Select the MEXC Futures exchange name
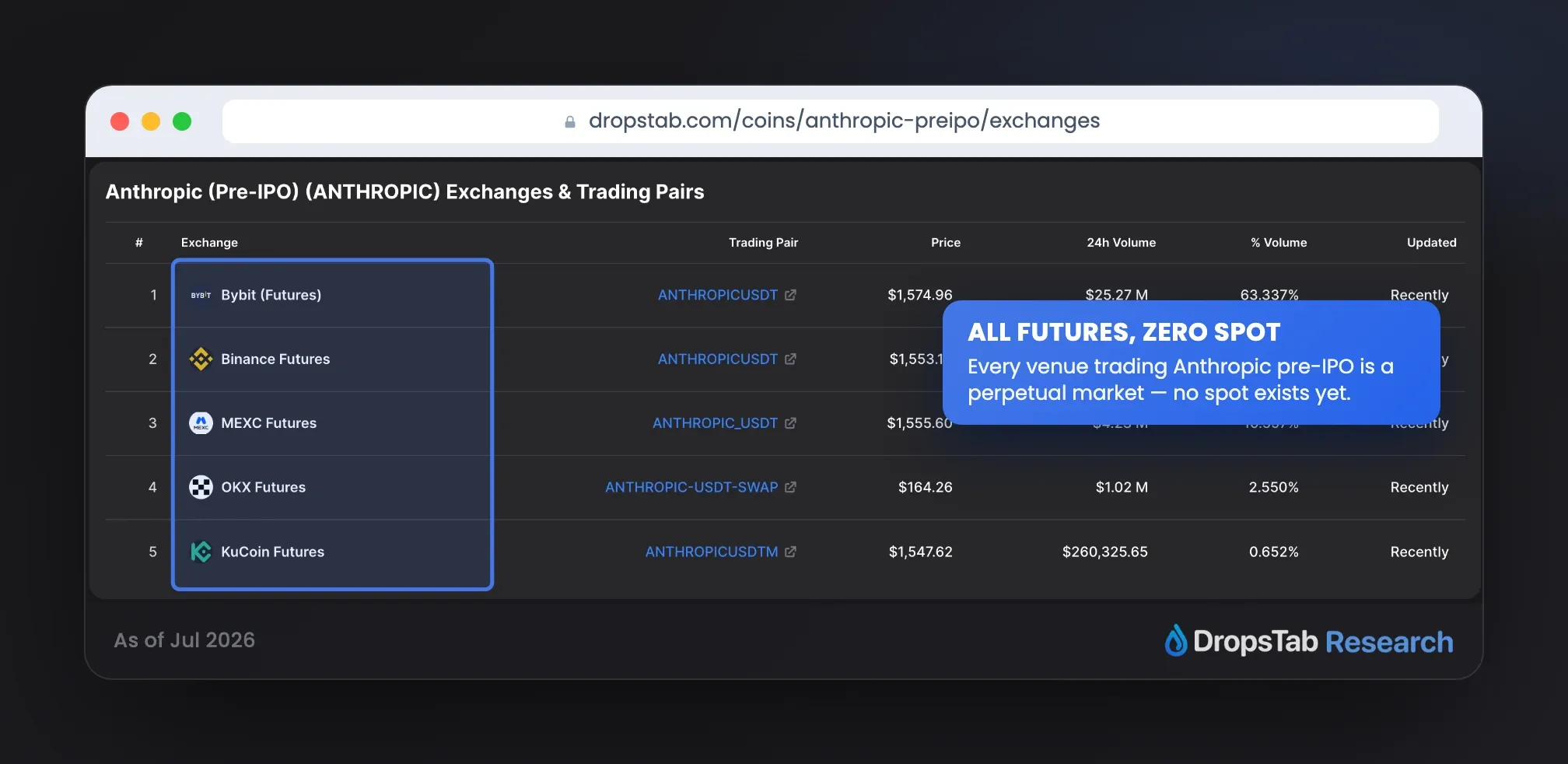This screenshot has width=1568, height=764. click(x=268, y=423)
